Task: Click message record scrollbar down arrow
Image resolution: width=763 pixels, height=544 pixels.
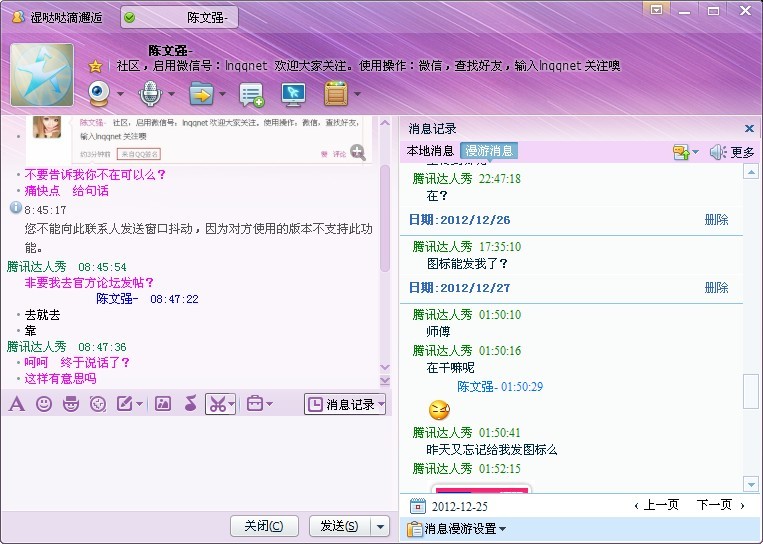Action: (751, 484)
